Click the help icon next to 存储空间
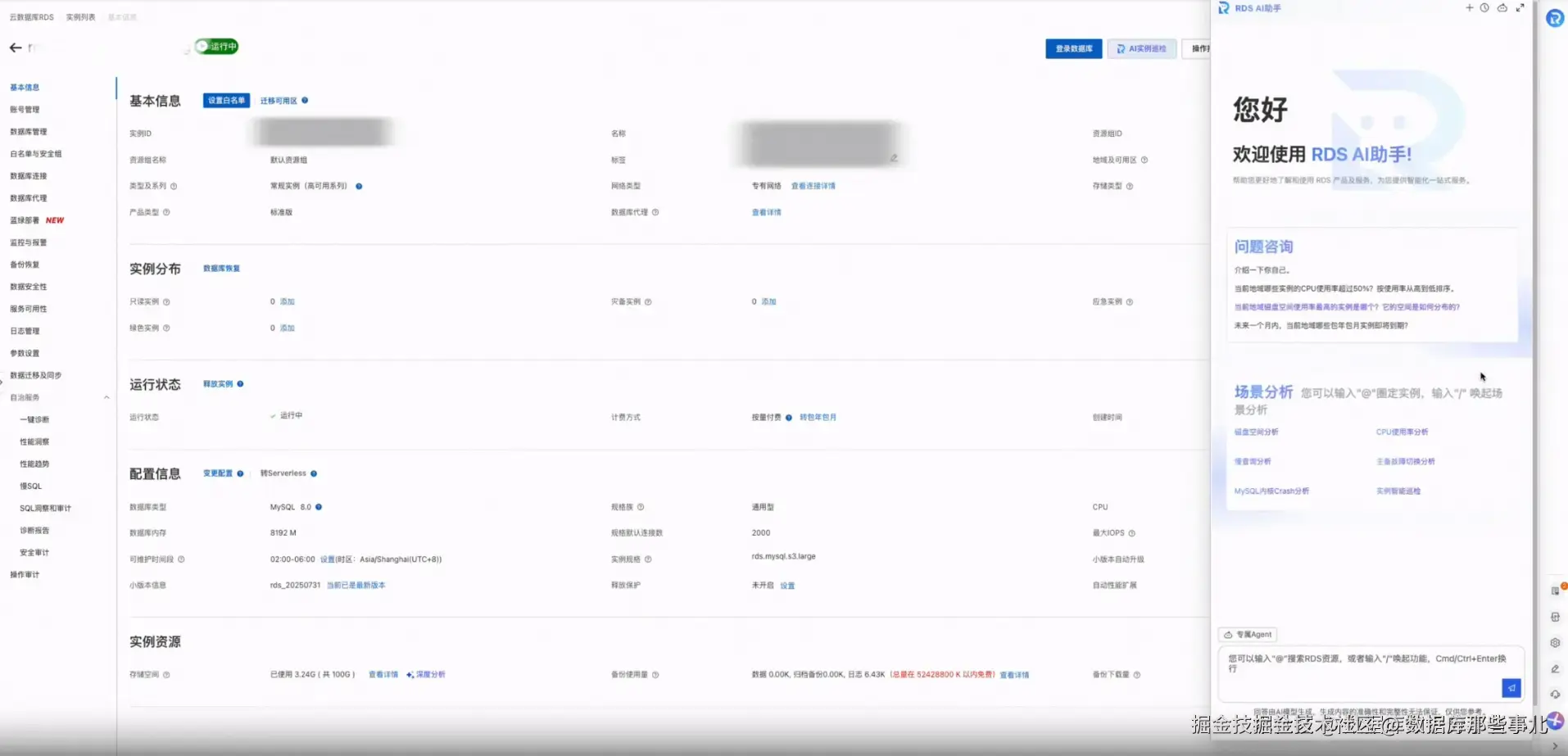The image size is (1568, 756). click(166, 675)
